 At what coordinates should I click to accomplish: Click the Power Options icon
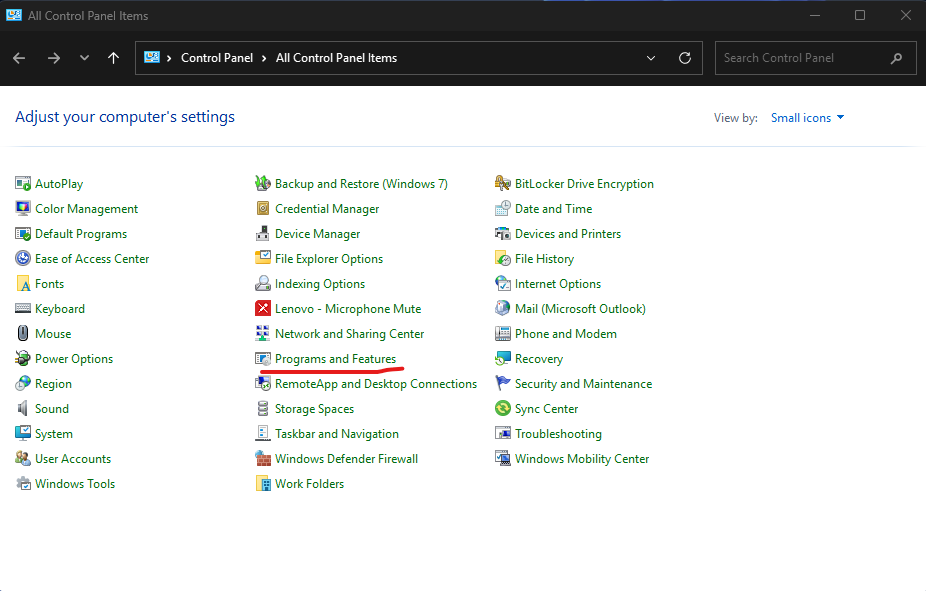pos(23,359)
